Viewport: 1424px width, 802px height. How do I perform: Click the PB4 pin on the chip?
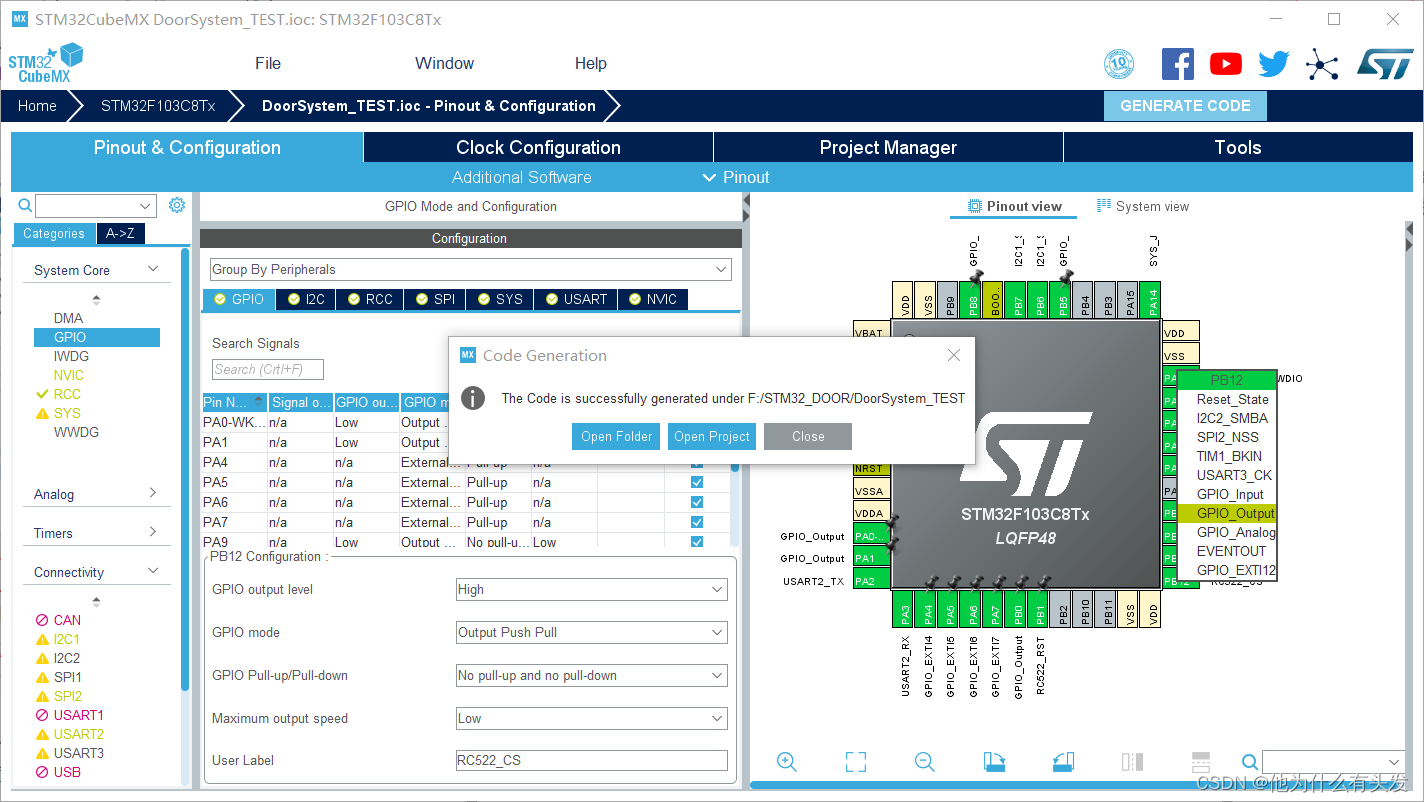1085,300
